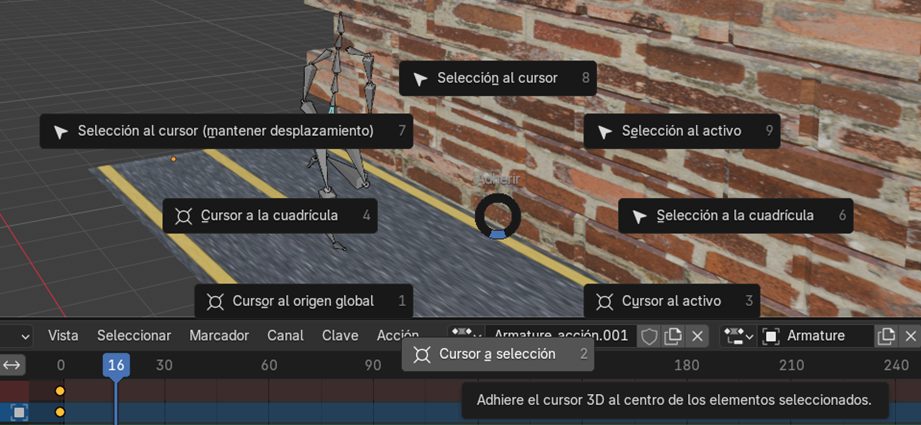
Task: Click frame 210 on the timeline ruler
Action: click(791, 365)
